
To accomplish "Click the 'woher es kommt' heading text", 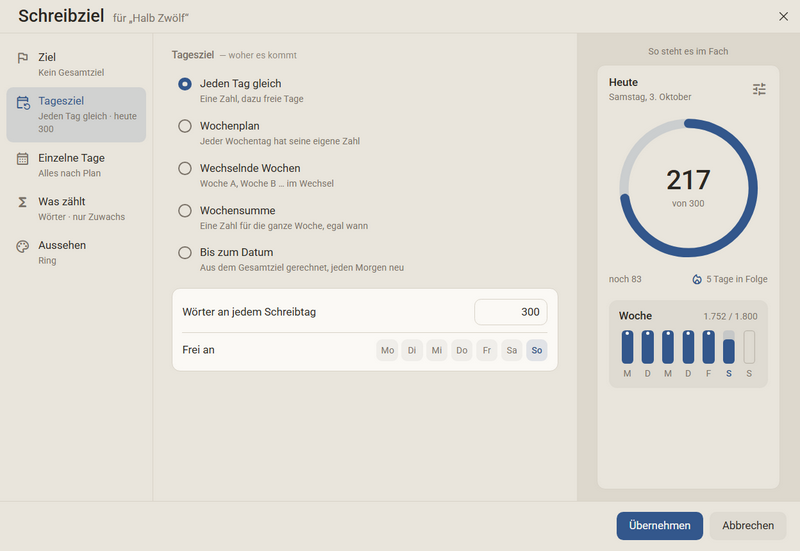I will (262, 55).
